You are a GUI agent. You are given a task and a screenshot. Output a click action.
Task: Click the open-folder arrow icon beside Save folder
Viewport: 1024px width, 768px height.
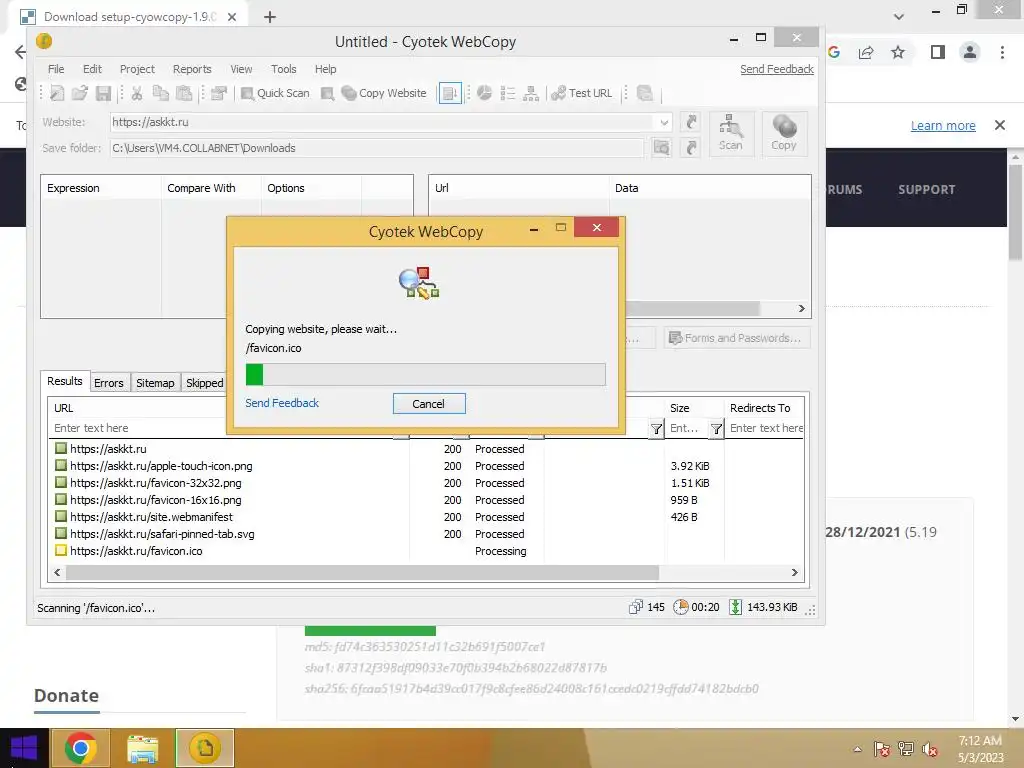tap(691, 148)
